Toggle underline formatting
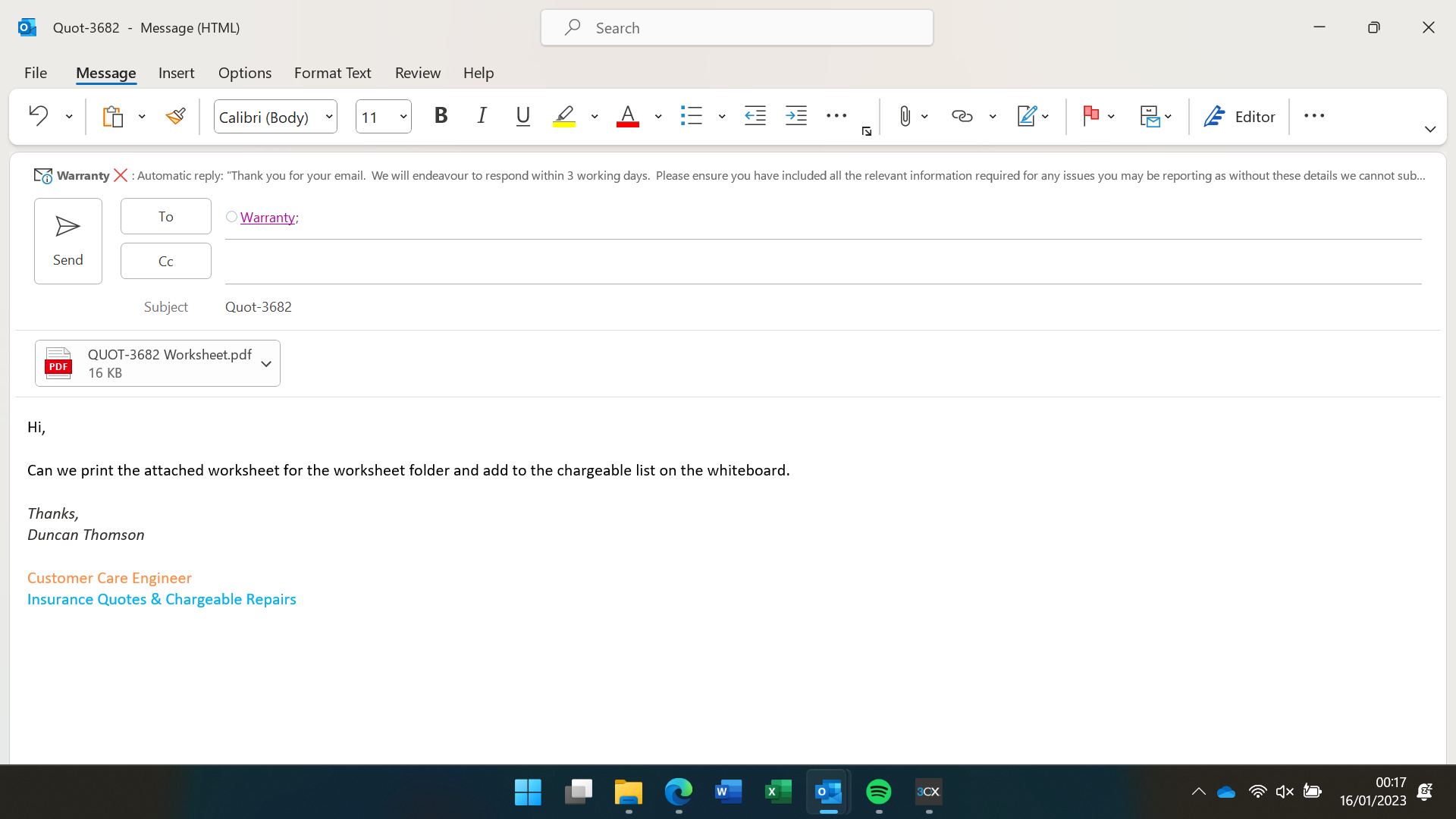The height and width of the screenshot is (819, 1456). coord(522,116)
